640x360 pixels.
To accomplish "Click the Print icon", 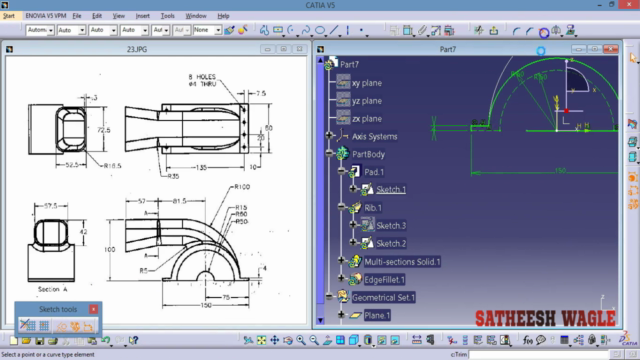I will [52, 340].
